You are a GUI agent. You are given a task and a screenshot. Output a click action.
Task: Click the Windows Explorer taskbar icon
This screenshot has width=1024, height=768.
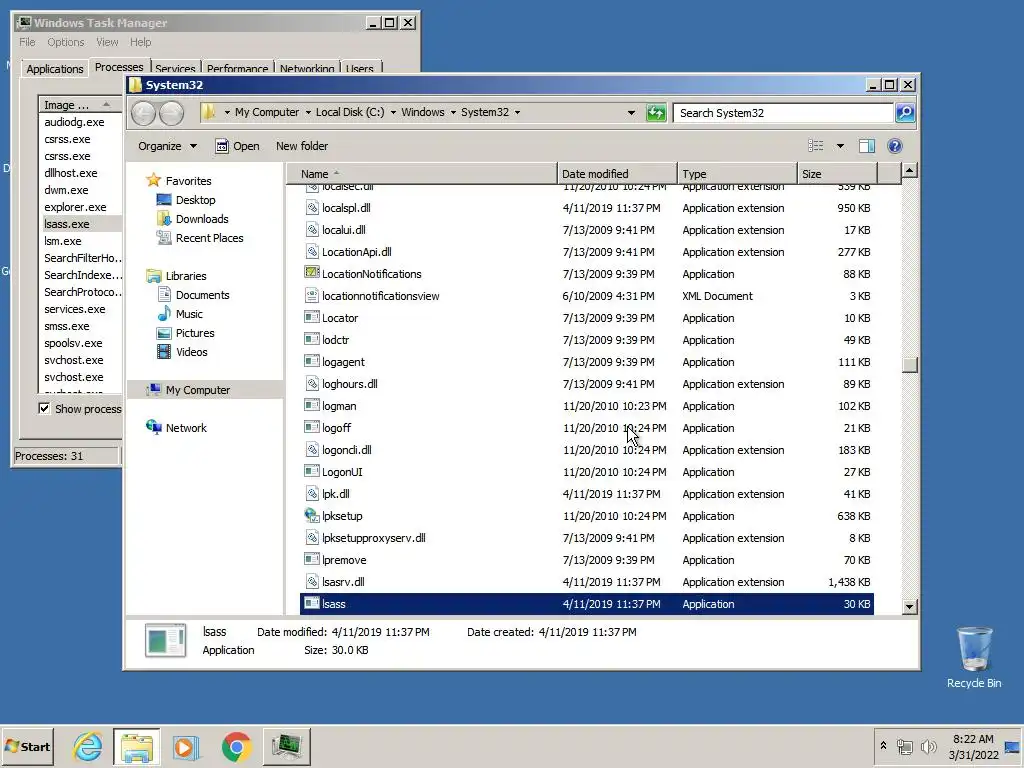coord(136,746)
